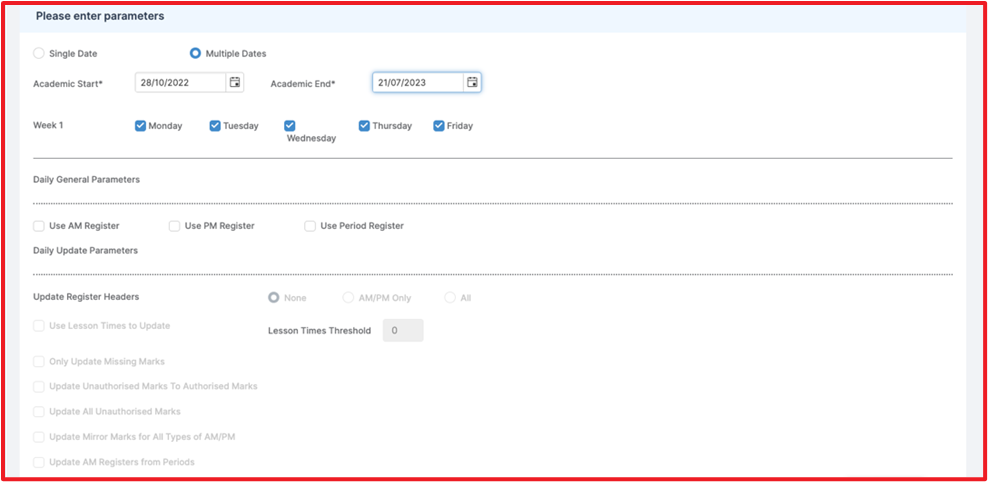Select None for Update Register Headers
Image resolution: width=988 pixels, height=482 pixels.
[x=273, y=297]
